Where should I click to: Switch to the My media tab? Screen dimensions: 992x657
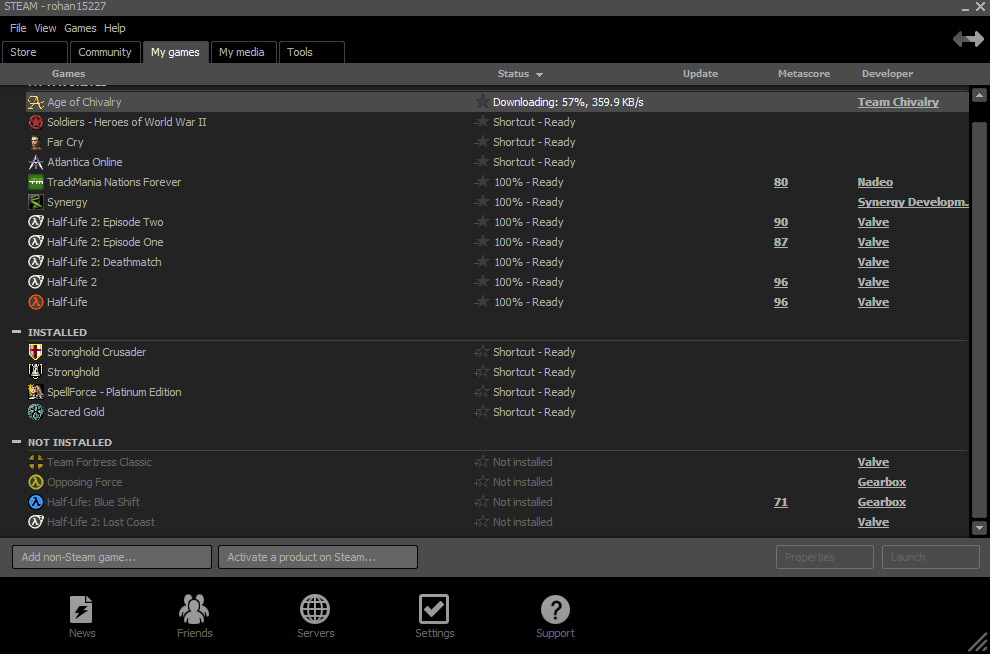tap(243, 52)
